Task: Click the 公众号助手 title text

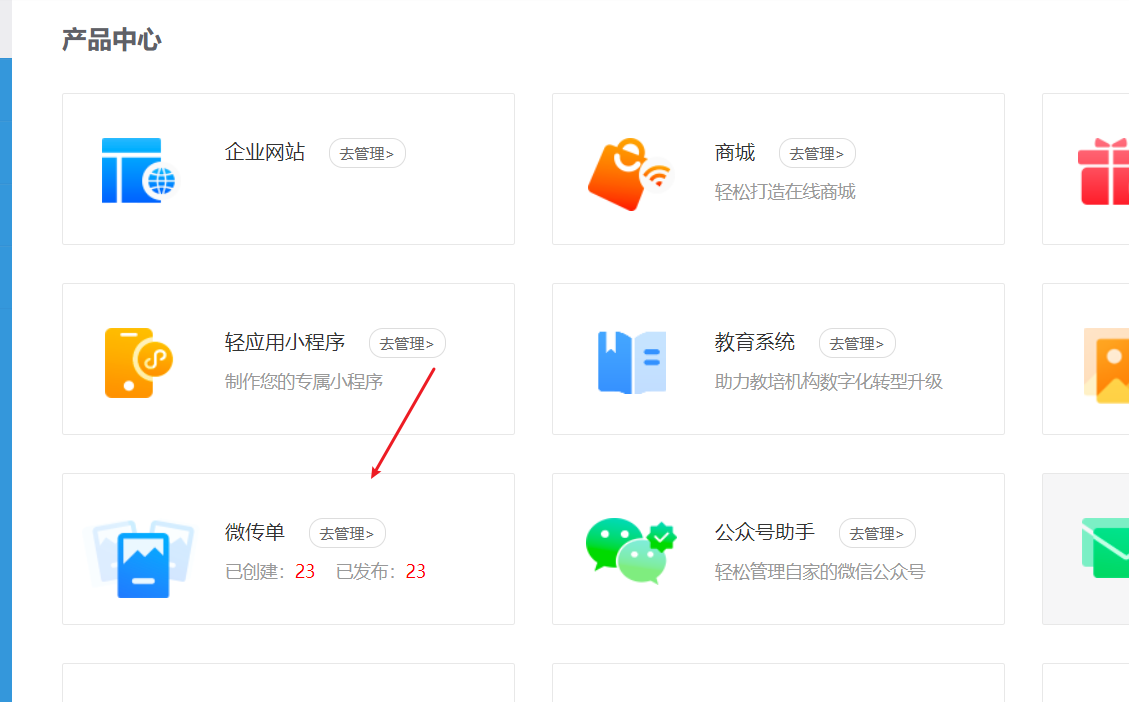Action: (x=765, y=533)
